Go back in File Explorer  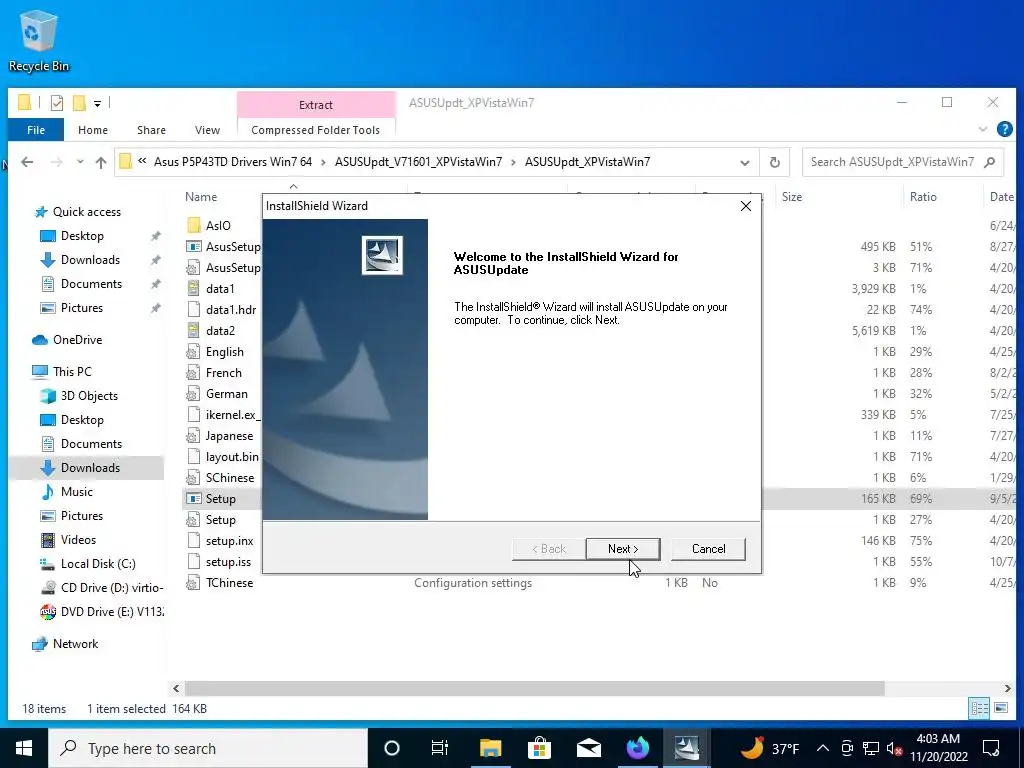(x=27, y=162)
